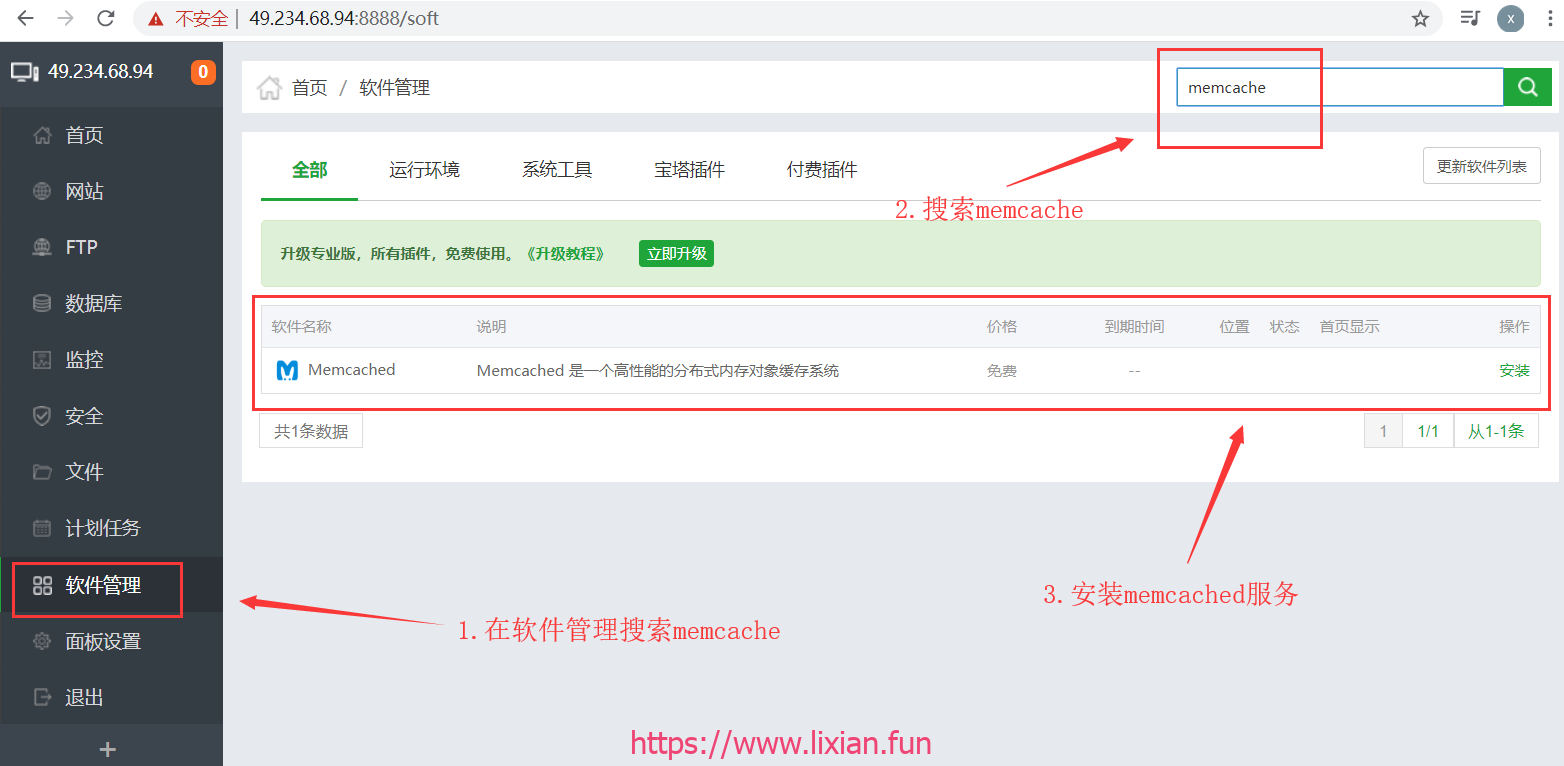Click the plus icon at sidebar bottom
Screen dimensions: 1564x766
(x=108, y=749)
